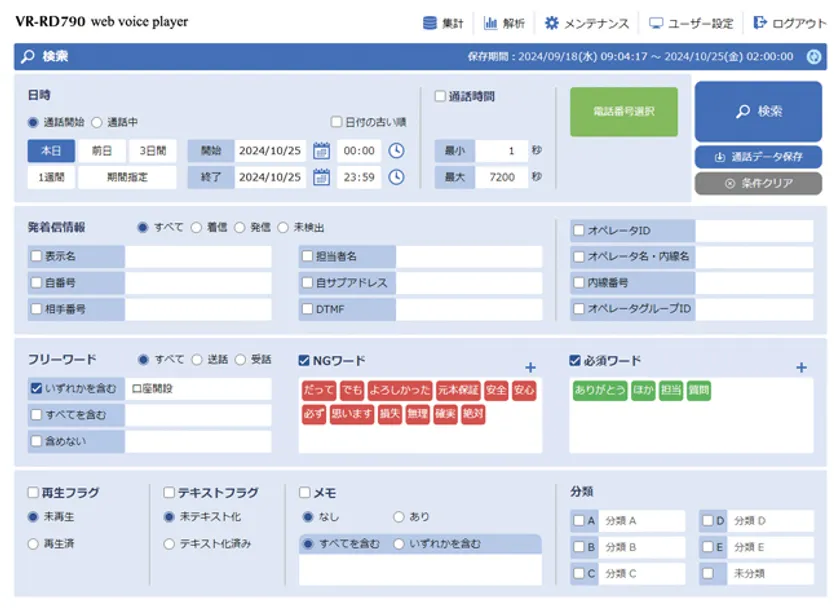The image size is (840, 610).
Task: Select the 再生済 radio button
Action: pyautogui.click(x=32, y=542)
